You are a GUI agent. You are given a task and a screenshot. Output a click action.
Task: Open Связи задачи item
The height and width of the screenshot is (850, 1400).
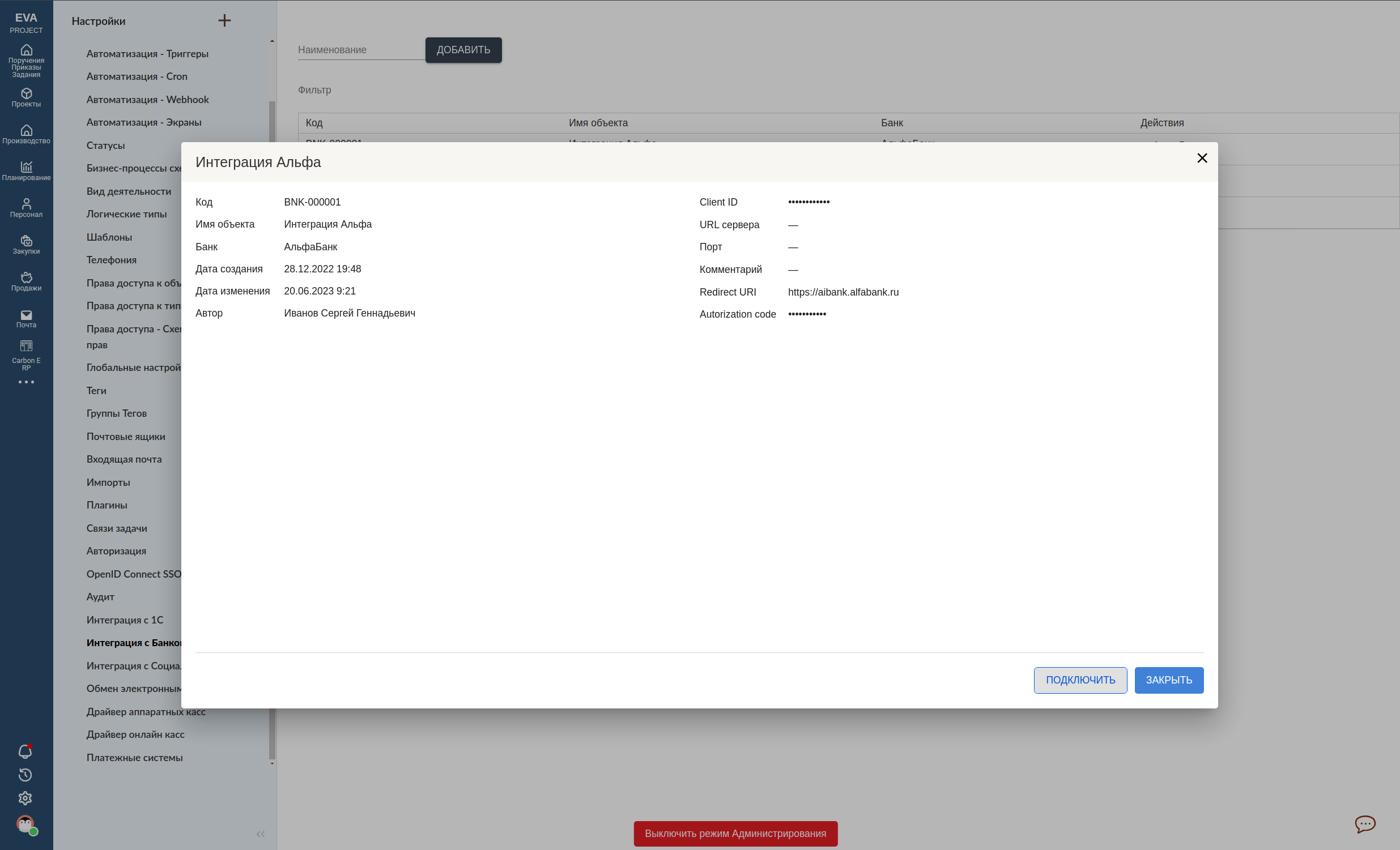pos(117,528)
